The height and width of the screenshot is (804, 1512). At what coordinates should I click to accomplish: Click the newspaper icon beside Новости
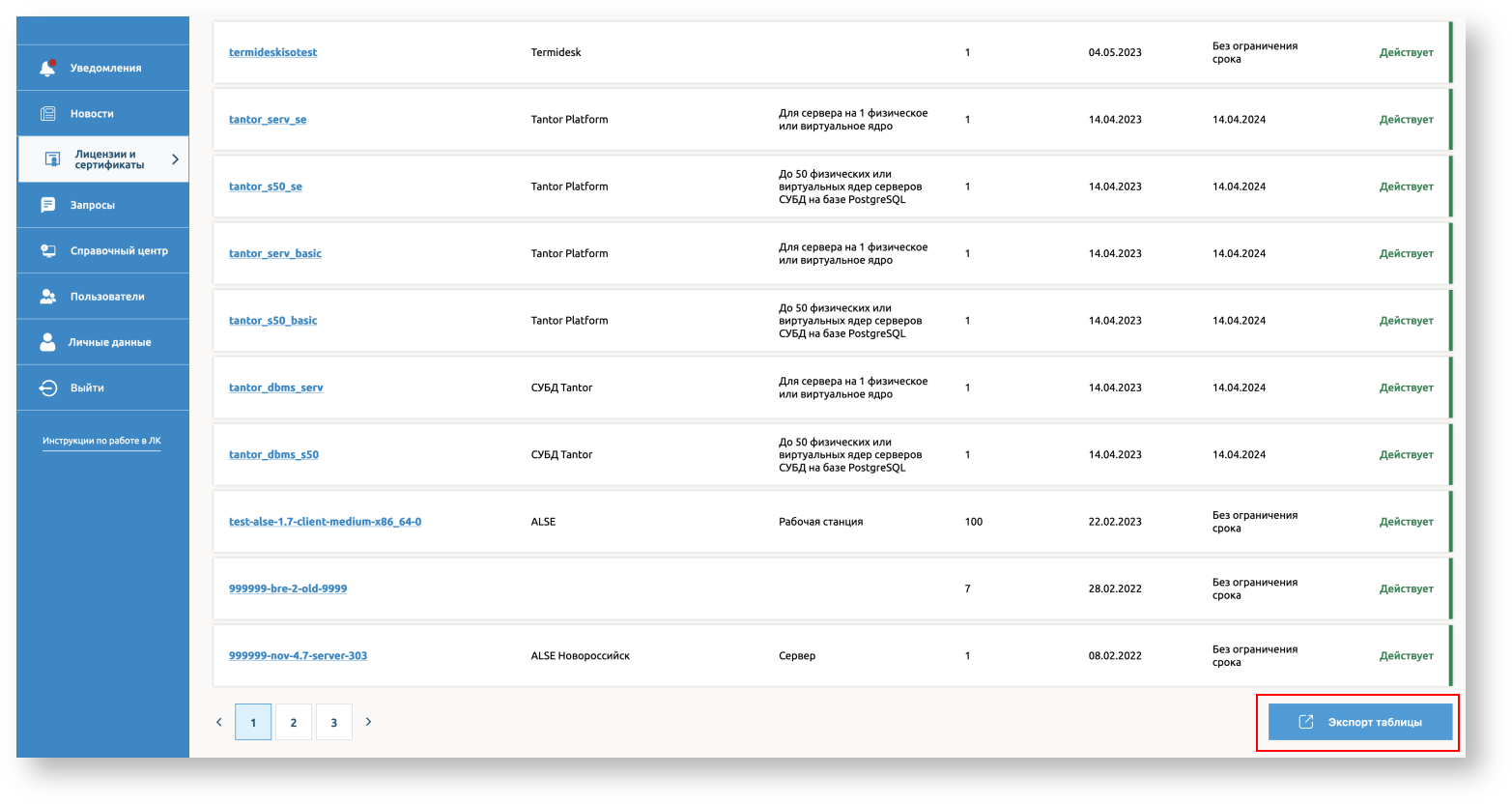point(47,114)
